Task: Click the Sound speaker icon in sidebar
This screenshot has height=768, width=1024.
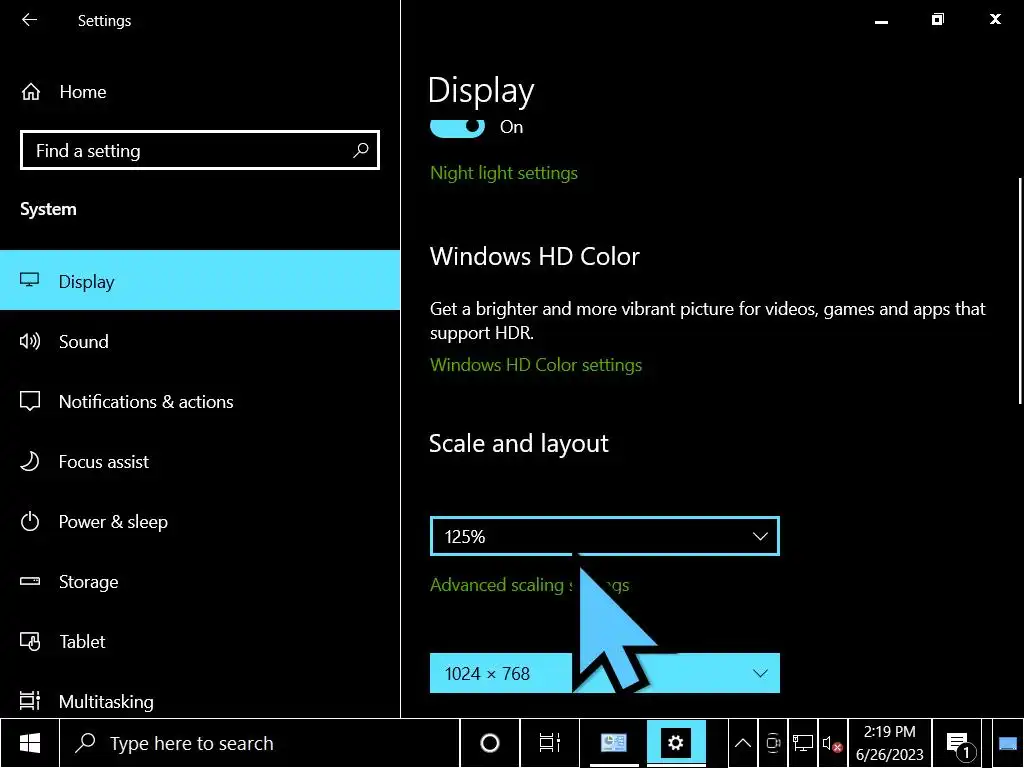Action: click(x=29, y=341)
